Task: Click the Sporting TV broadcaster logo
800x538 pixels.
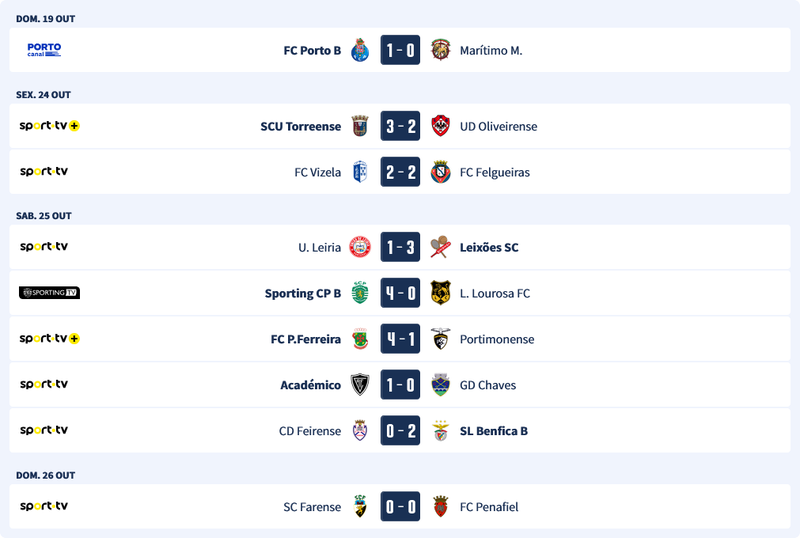Action: click(x=49, y=293)
